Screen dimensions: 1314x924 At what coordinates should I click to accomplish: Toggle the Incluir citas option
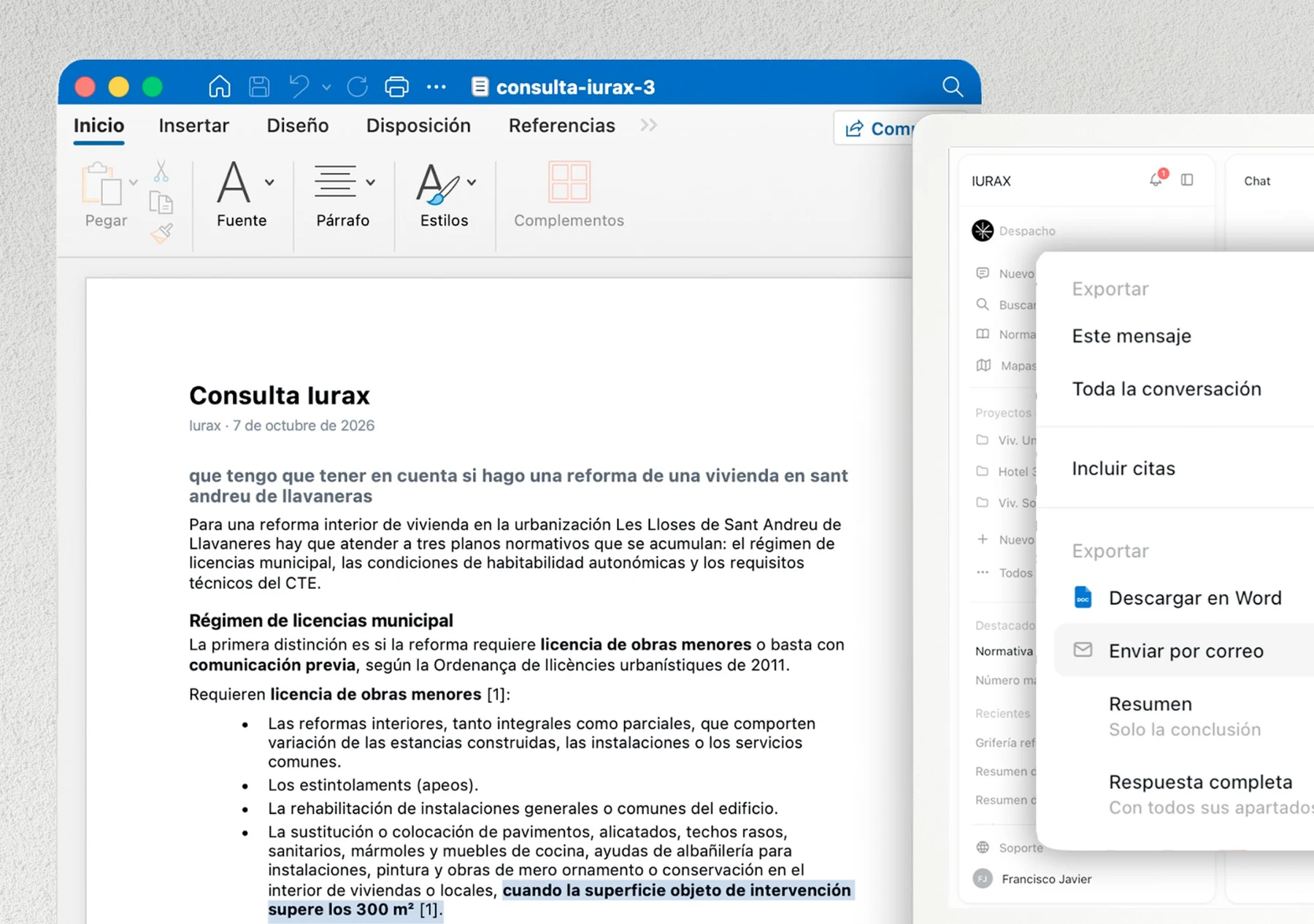[1123, 469]
